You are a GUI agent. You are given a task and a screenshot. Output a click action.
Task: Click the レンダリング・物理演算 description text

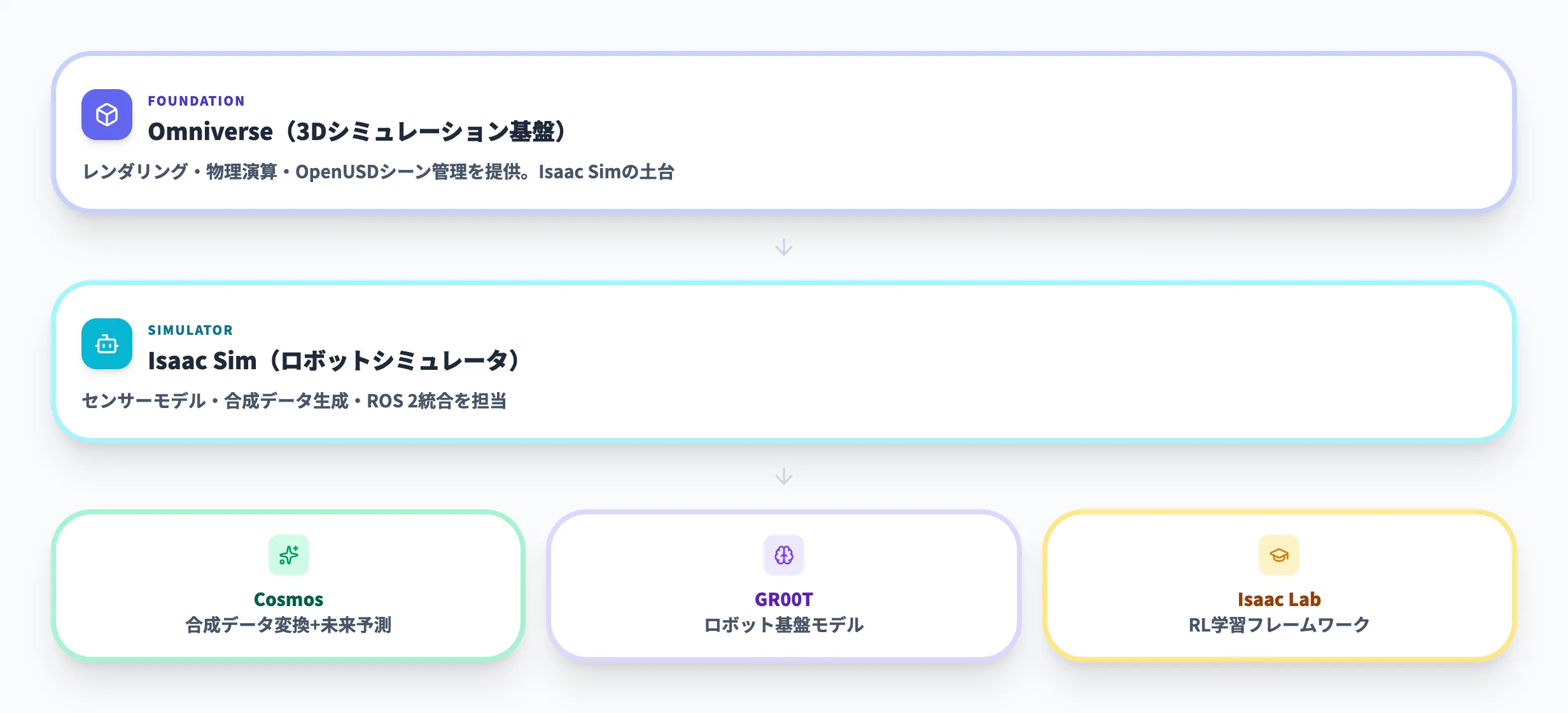(378, 172)
